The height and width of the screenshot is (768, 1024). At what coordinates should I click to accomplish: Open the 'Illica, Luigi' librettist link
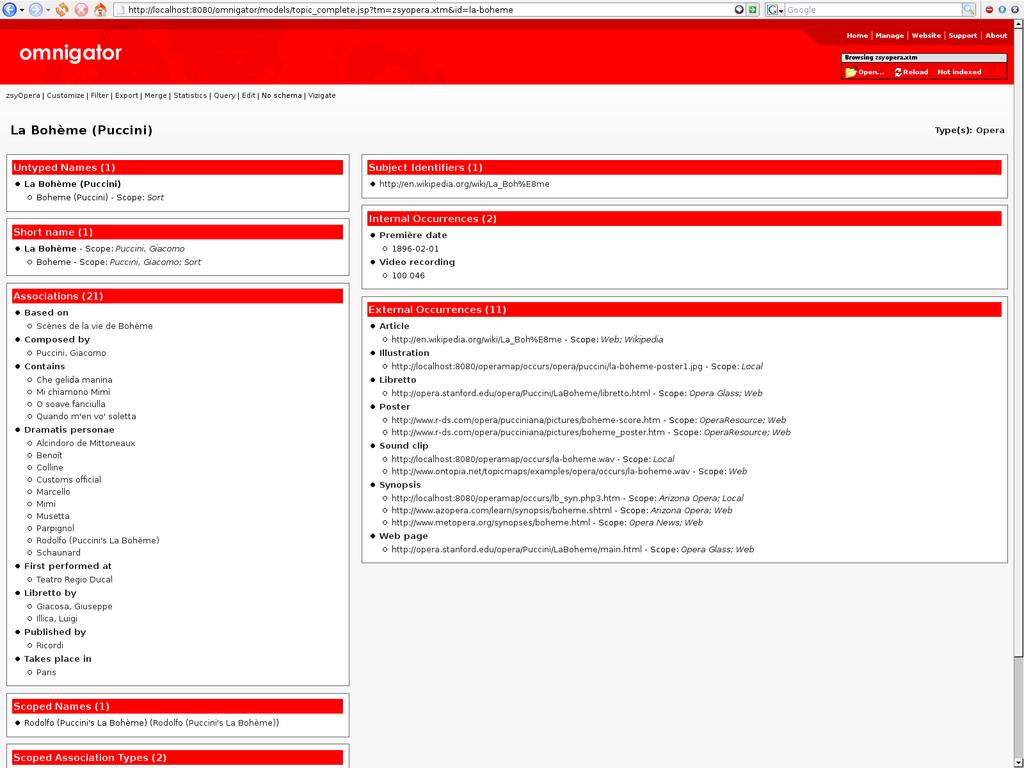point(57,618)
